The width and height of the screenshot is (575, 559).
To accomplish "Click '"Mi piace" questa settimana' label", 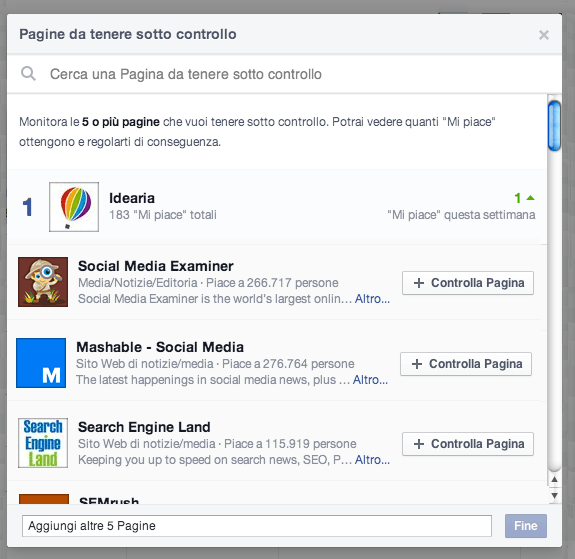I will coord(461,215).
